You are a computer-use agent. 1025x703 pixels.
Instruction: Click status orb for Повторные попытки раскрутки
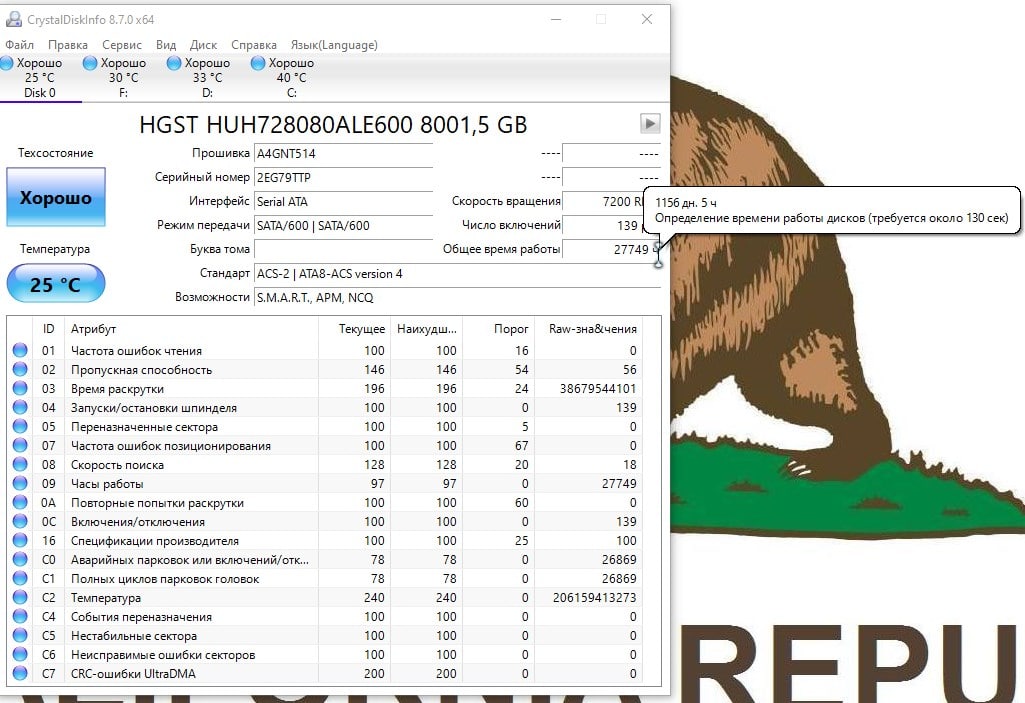(20, 502)
